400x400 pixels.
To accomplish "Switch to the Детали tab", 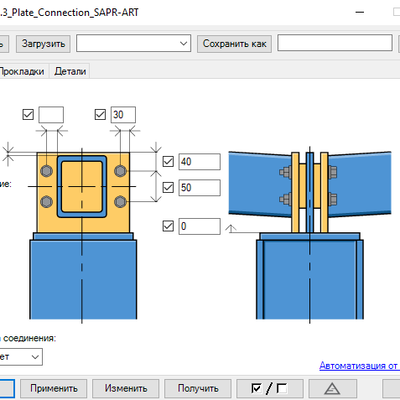I will 70,71.
